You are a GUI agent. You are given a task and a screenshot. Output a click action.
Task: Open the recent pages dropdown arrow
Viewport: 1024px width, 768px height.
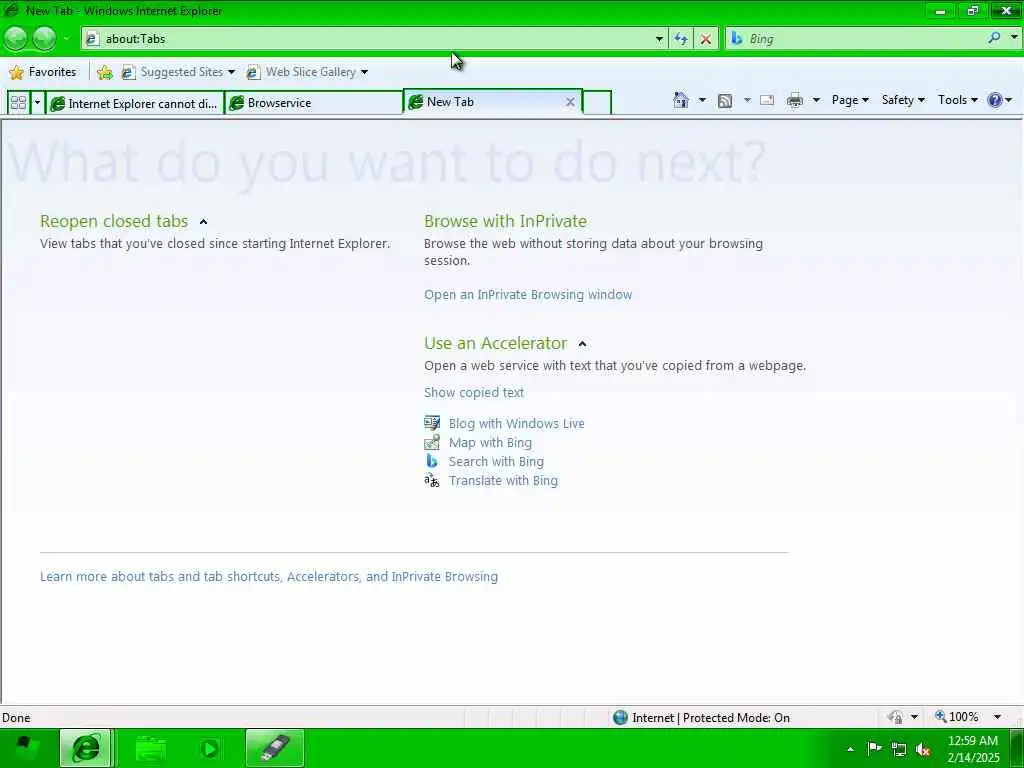(x=66, y=39)
